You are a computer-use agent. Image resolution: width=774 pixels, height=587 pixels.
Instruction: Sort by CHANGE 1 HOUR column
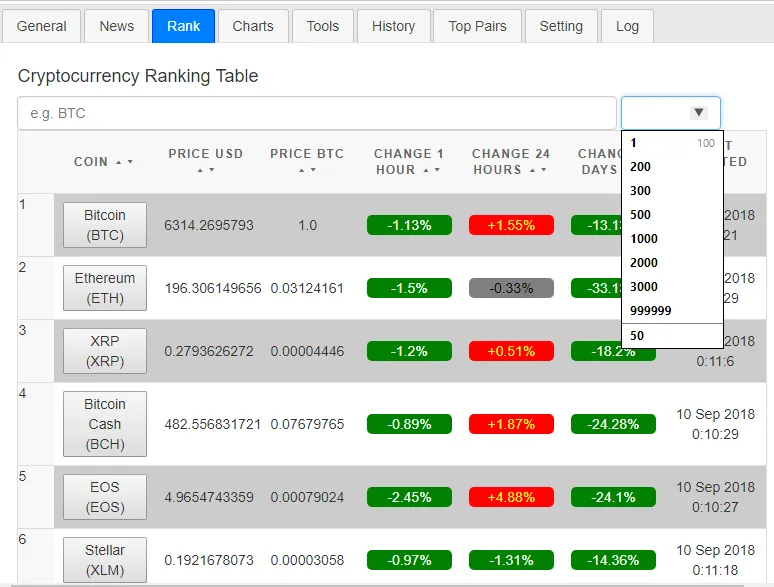[x=409, y=161]
